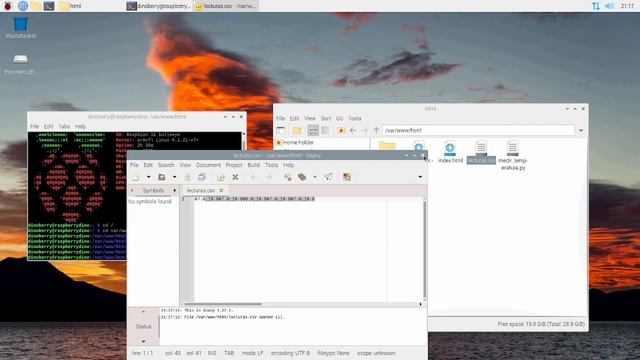Screen dimensions: 640x360
Task: Open the Raspberry Pi applications menu
Action: pyautogui.click(x=8, y=6)
